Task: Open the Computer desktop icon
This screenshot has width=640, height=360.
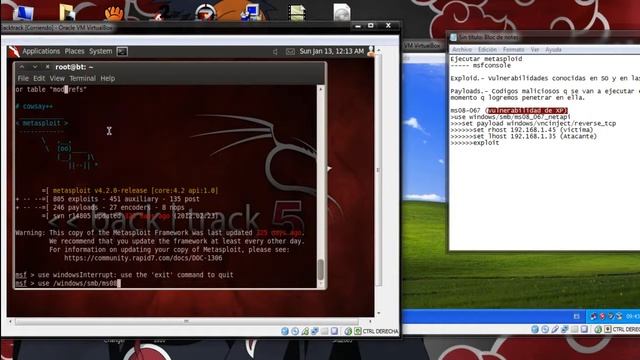Action: (23, 12)
